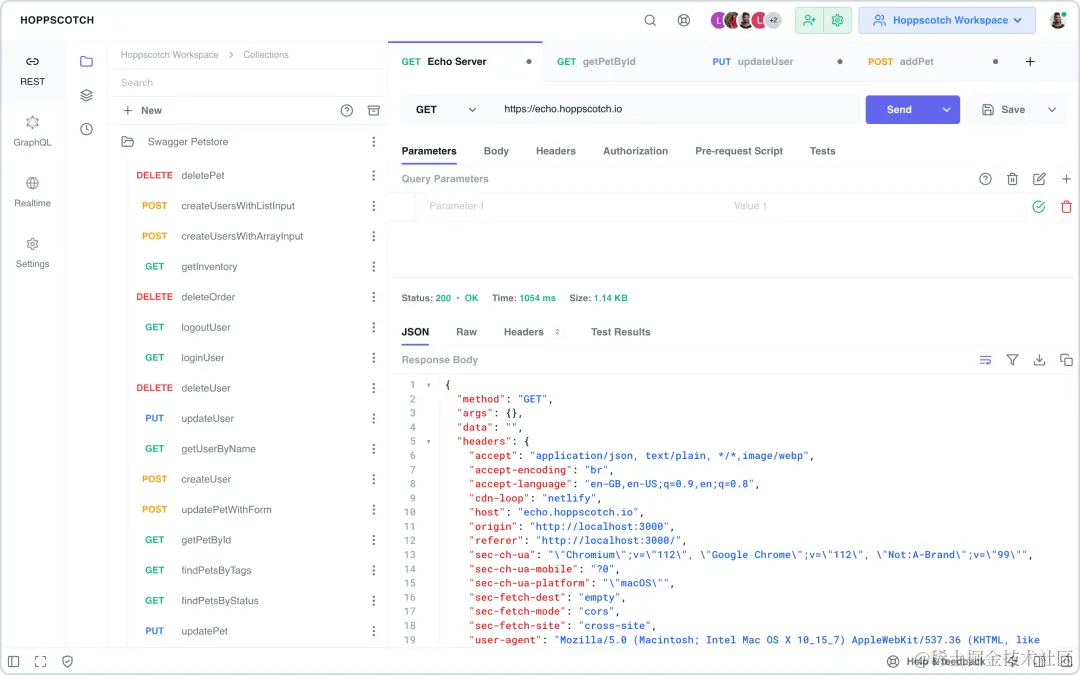This screenshot has height=675, width=1080.
Task: Switch to REST section in sidebar
Action: click(x=32, y=71)
